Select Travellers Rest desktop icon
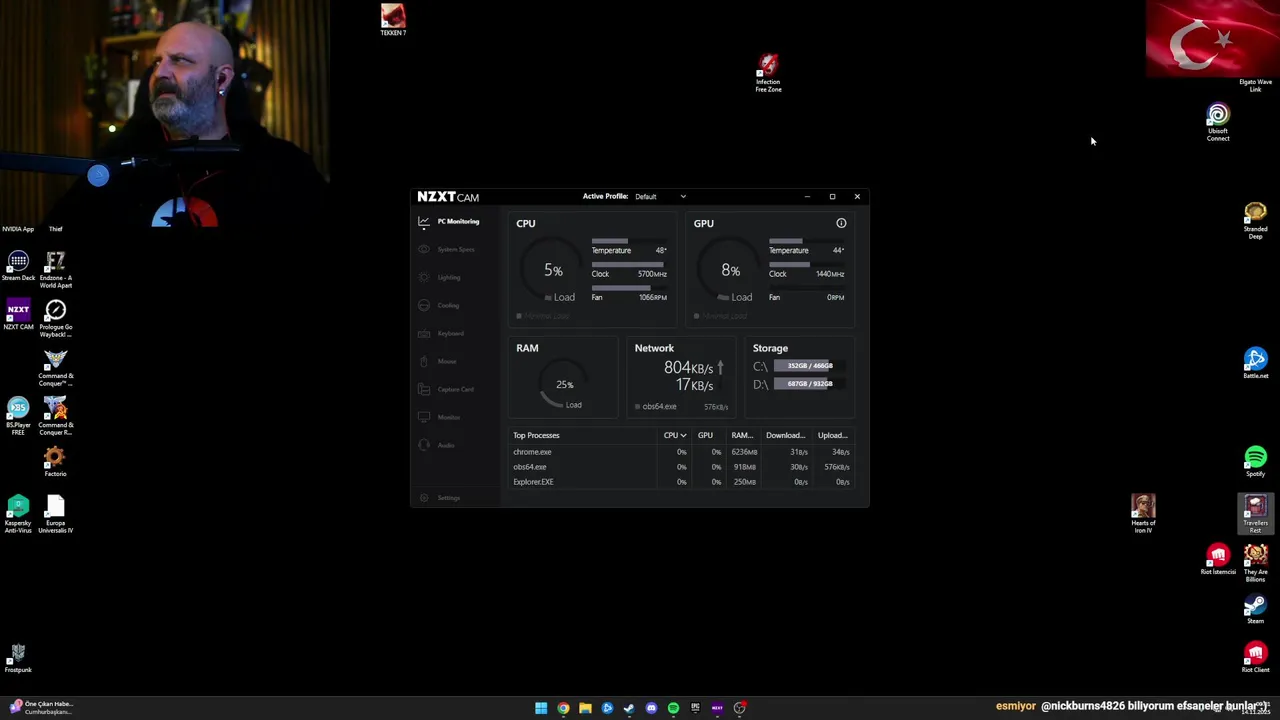This screenshot has width=1280, height=720. [x=1255, y=514]
